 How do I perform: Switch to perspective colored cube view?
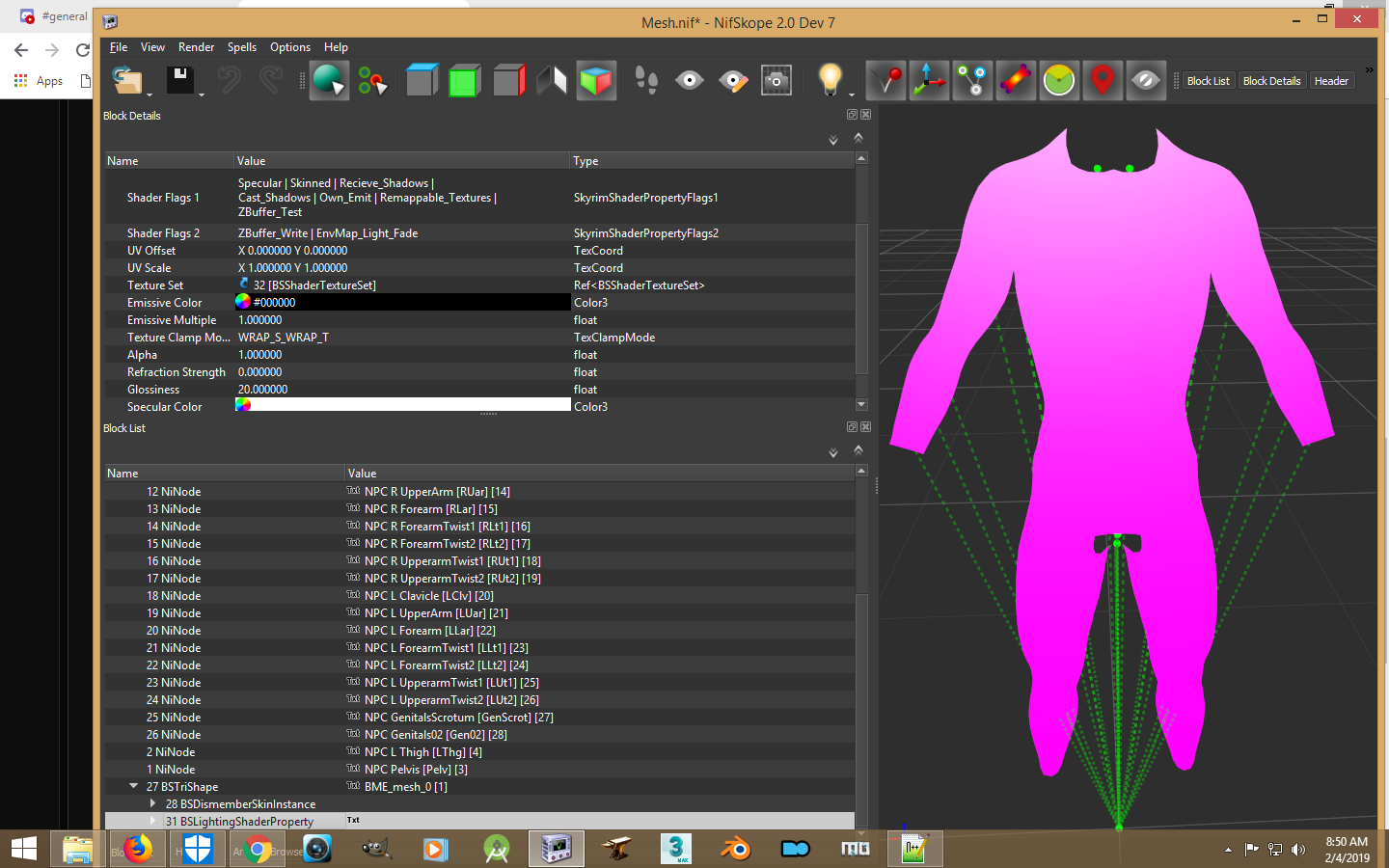point(596,80)
